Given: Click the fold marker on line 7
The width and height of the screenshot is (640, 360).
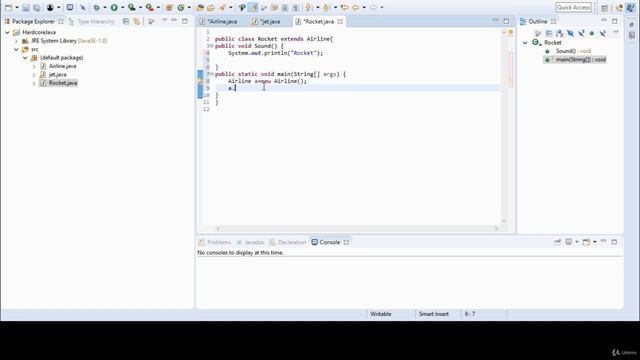Looking at the screenshot, I should coord(211,74).
